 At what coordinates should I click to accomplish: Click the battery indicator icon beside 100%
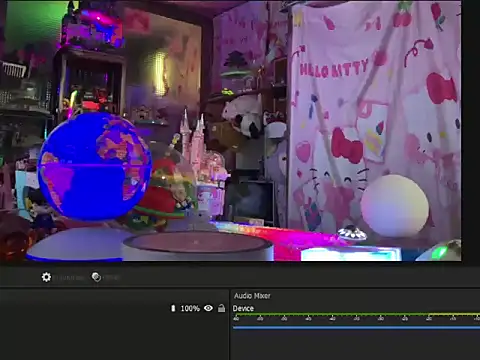pyautogui.click(x=173, y=308)
